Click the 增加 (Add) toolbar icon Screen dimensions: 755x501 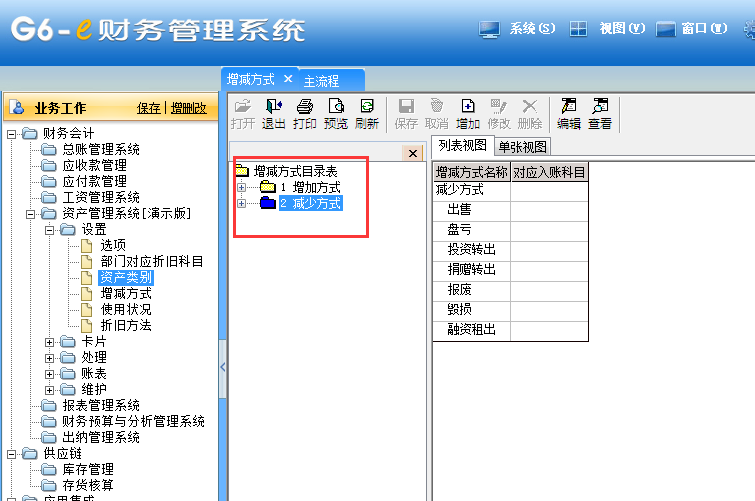tap(467, 113)
